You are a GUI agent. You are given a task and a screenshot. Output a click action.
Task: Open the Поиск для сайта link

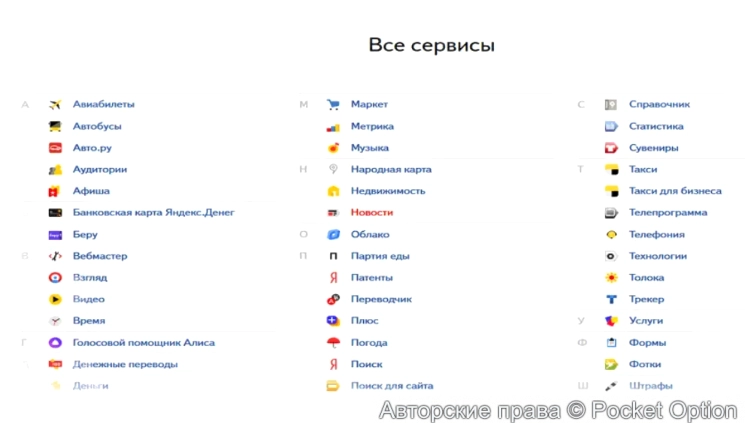[392, 385]
